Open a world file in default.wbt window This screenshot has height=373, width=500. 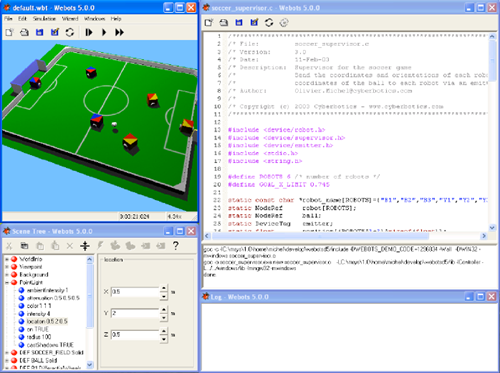coord(24,32)
